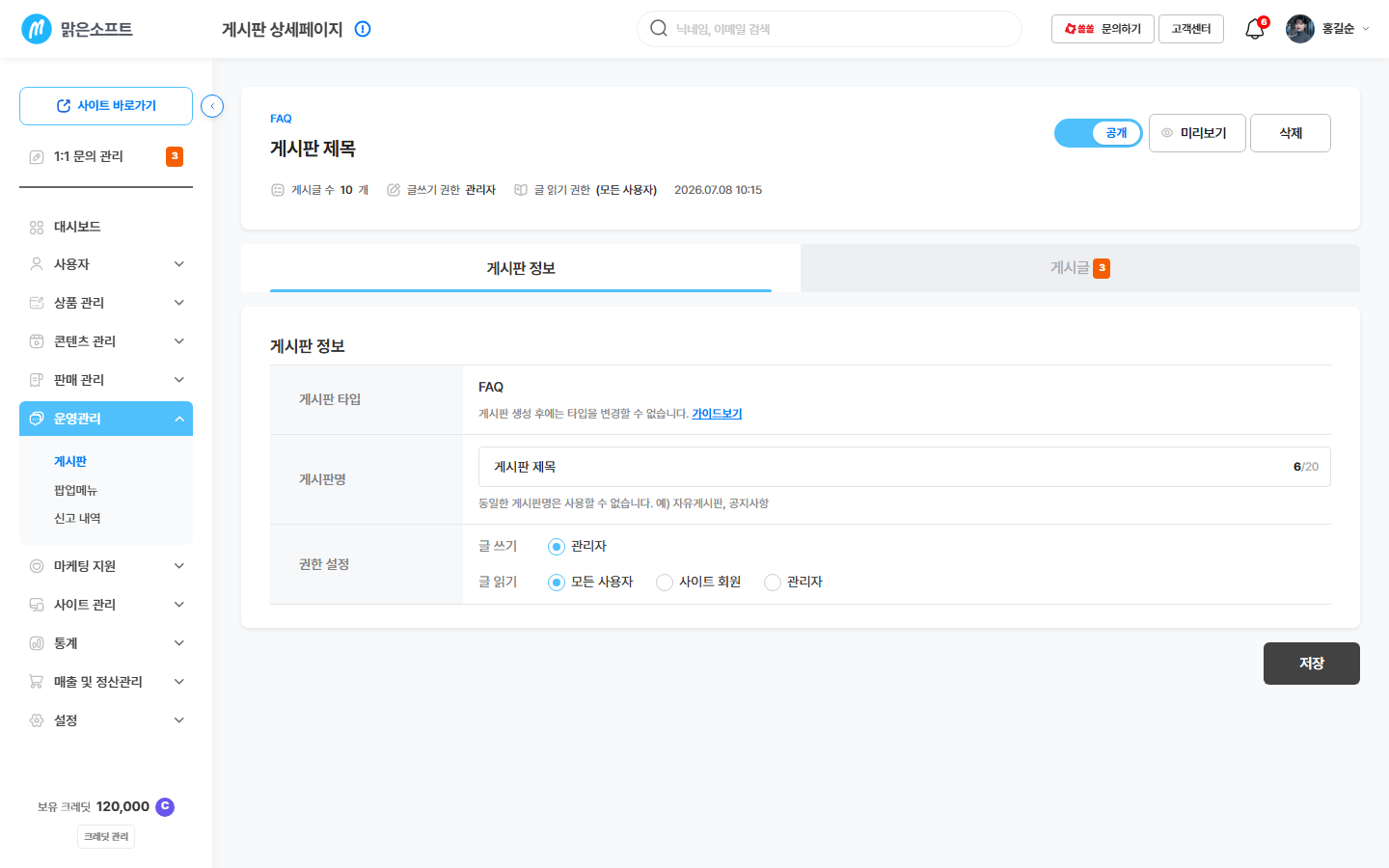Click the 마케팅 지원 icon

point(37,566)
